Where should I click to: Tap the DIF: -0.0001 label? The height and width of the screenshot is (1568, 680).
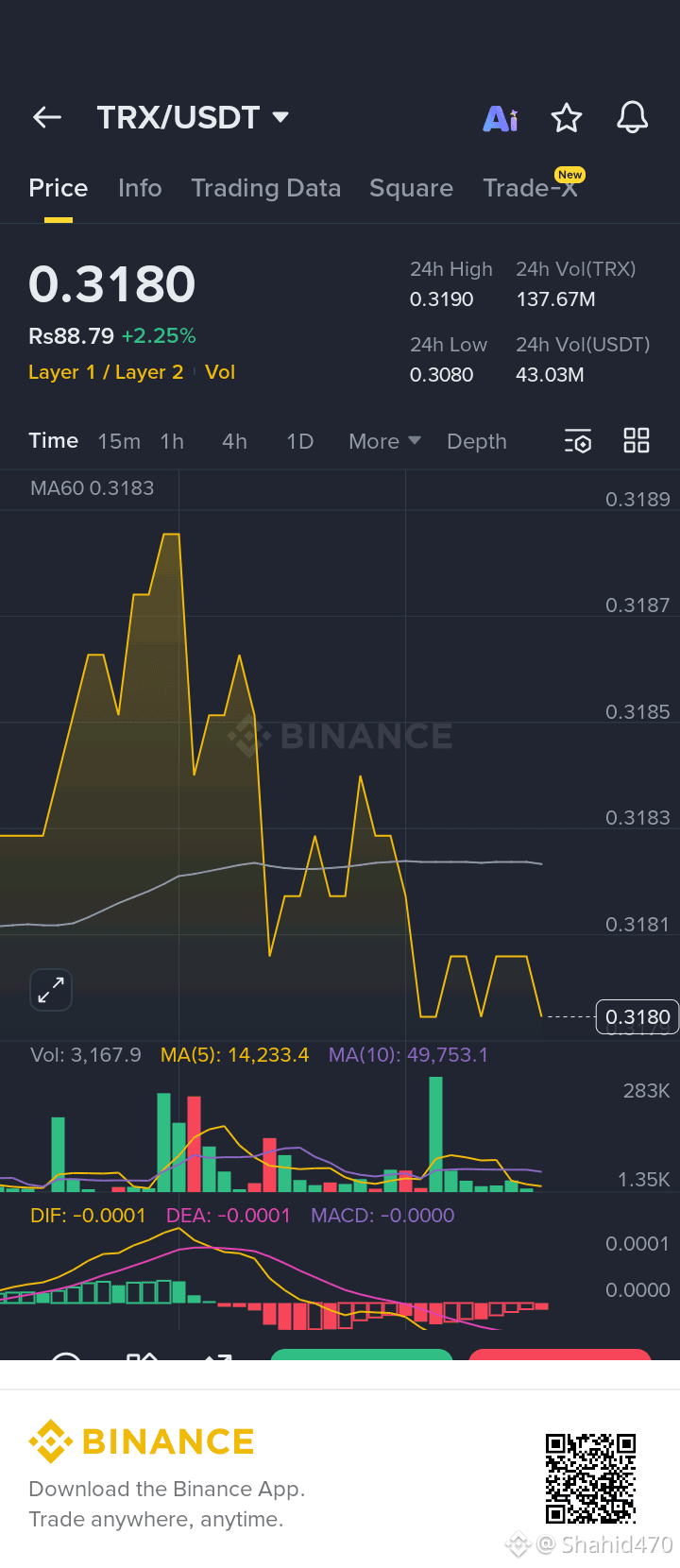[x=88, y=1216]
